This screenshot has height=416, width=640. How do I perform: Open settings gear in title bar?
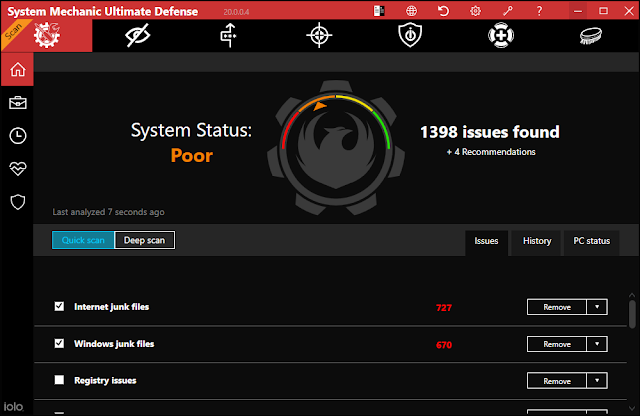[476, 11]
